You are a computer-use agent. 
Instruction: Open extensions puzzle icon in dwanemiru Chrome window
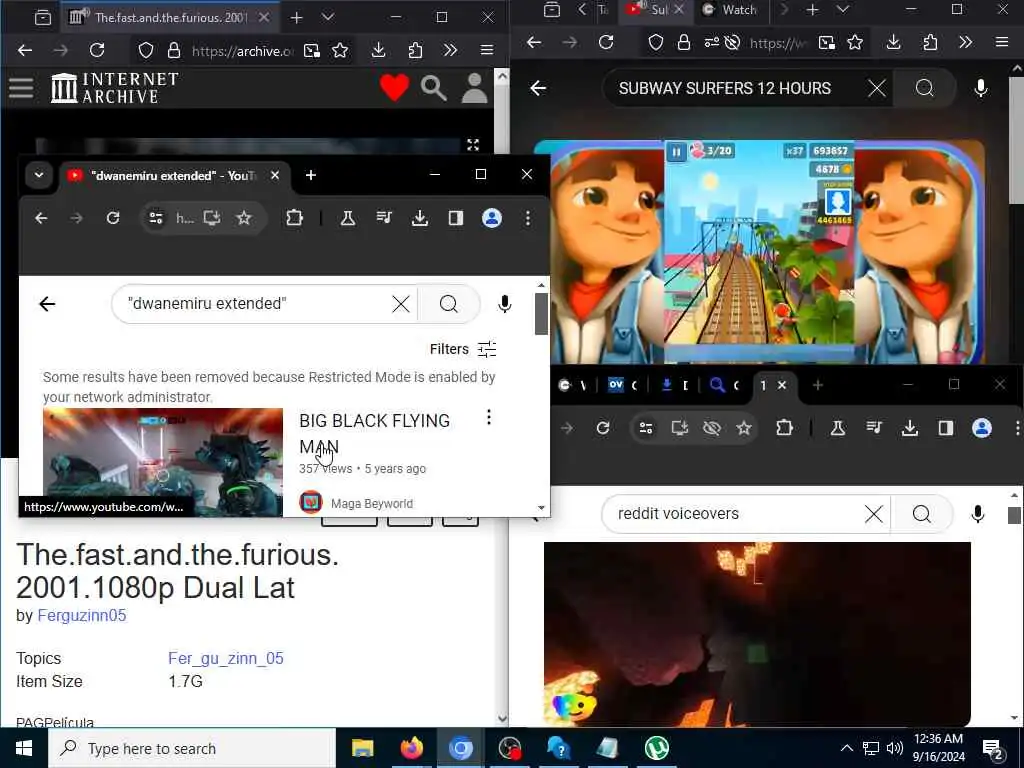[295, 218]
